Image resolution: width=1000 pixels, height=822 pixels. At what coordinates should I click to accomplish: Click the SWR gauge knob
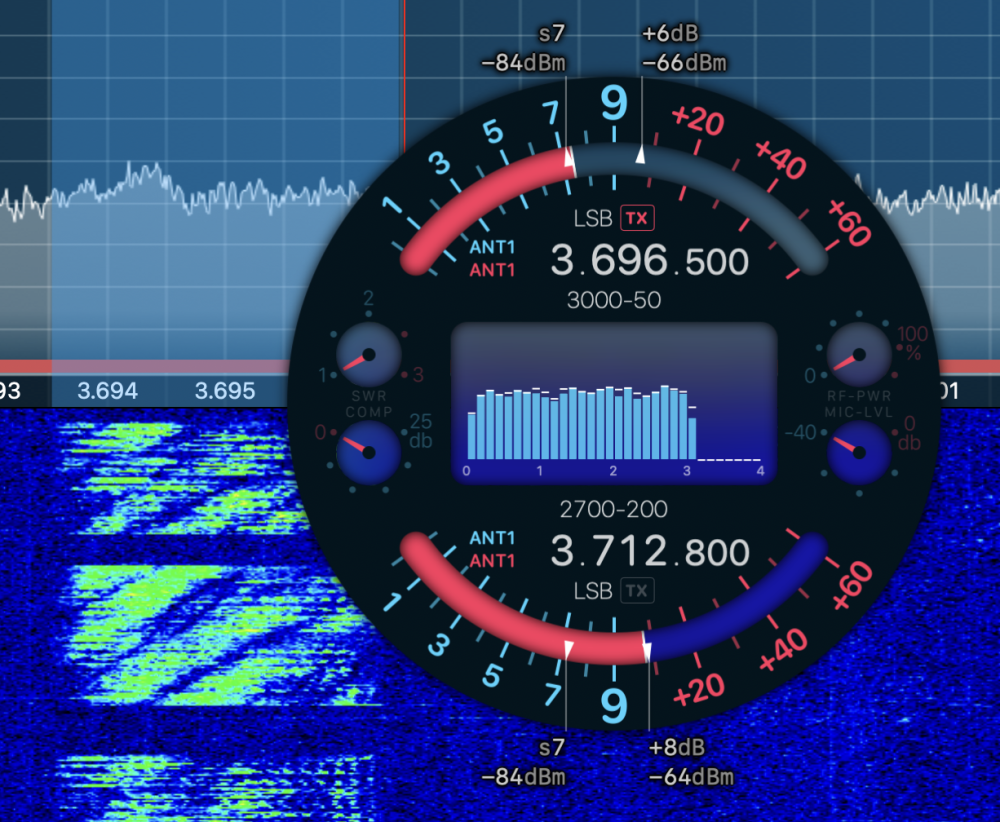tap(368, 355)
